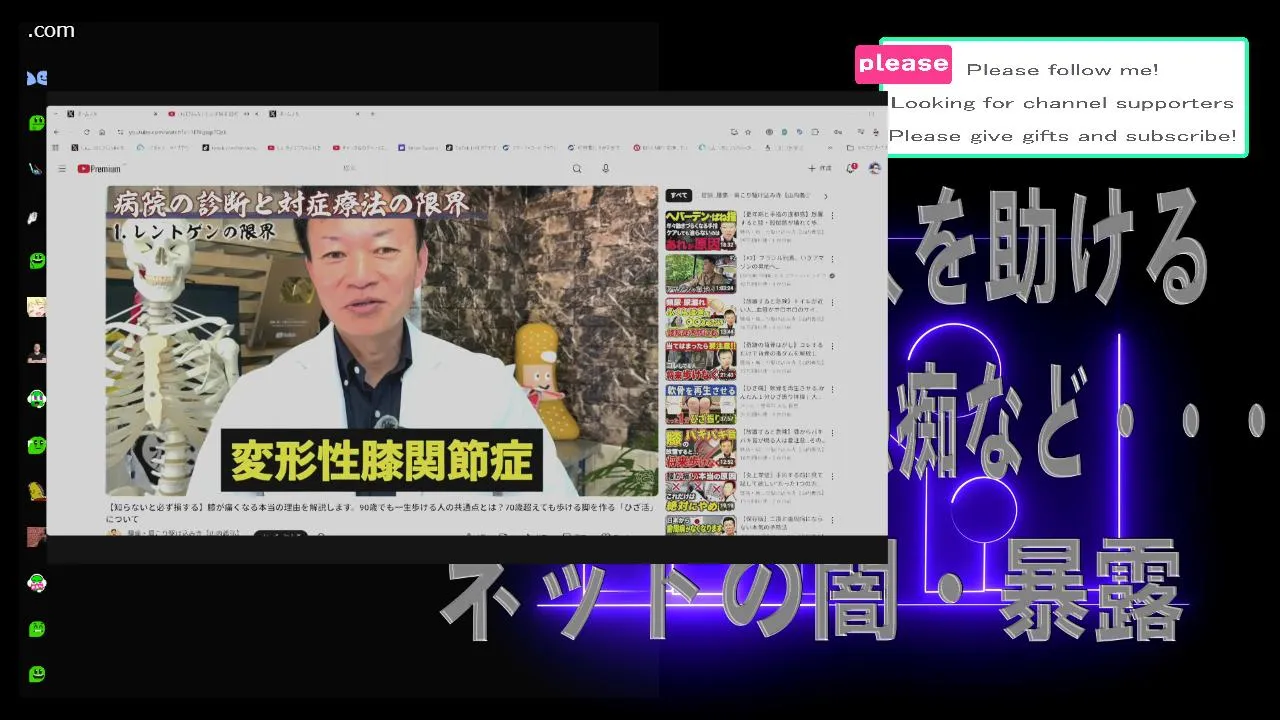
Task: Open options menu for 炎上覚悟 video
Action: [x=832, y=477]
